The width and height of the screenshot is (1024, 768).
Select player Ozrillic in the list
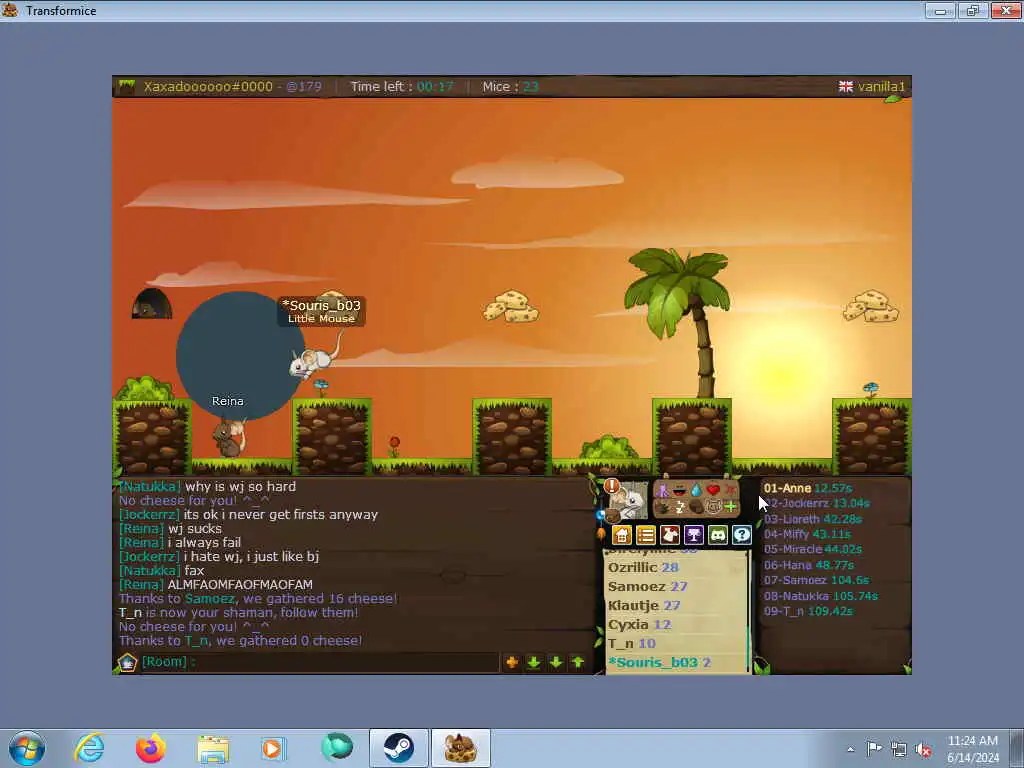tap(643, 568)
